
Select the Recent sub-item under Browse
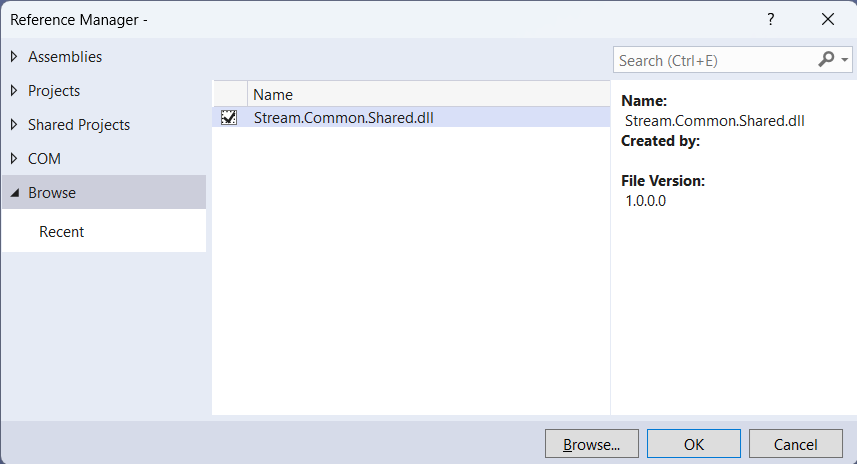tap(62, 232)
